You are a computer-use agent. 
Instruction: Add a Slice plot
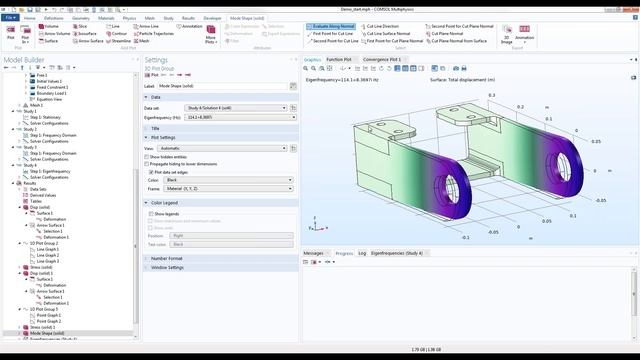tap(80, 27)
